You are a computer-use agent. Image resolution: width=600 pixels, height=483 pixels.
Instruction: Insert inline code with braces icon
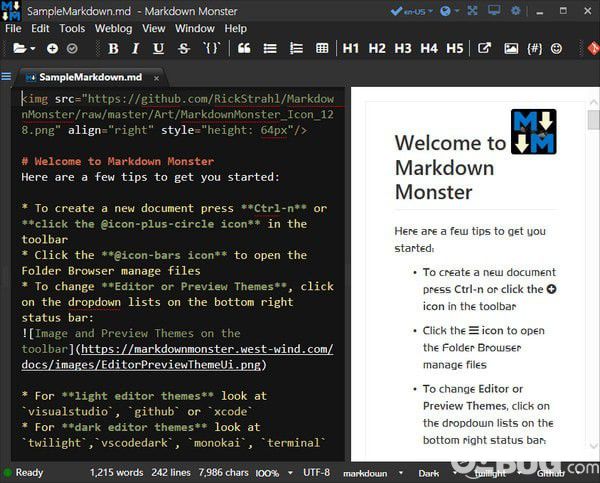[x=212, y=48]
